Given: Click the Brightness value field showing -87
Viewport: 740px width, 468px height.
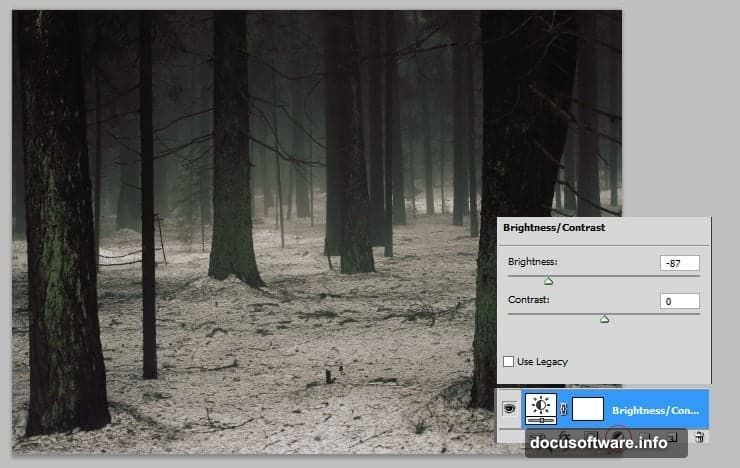Looking at the screenshot, I should pos(680,263).
